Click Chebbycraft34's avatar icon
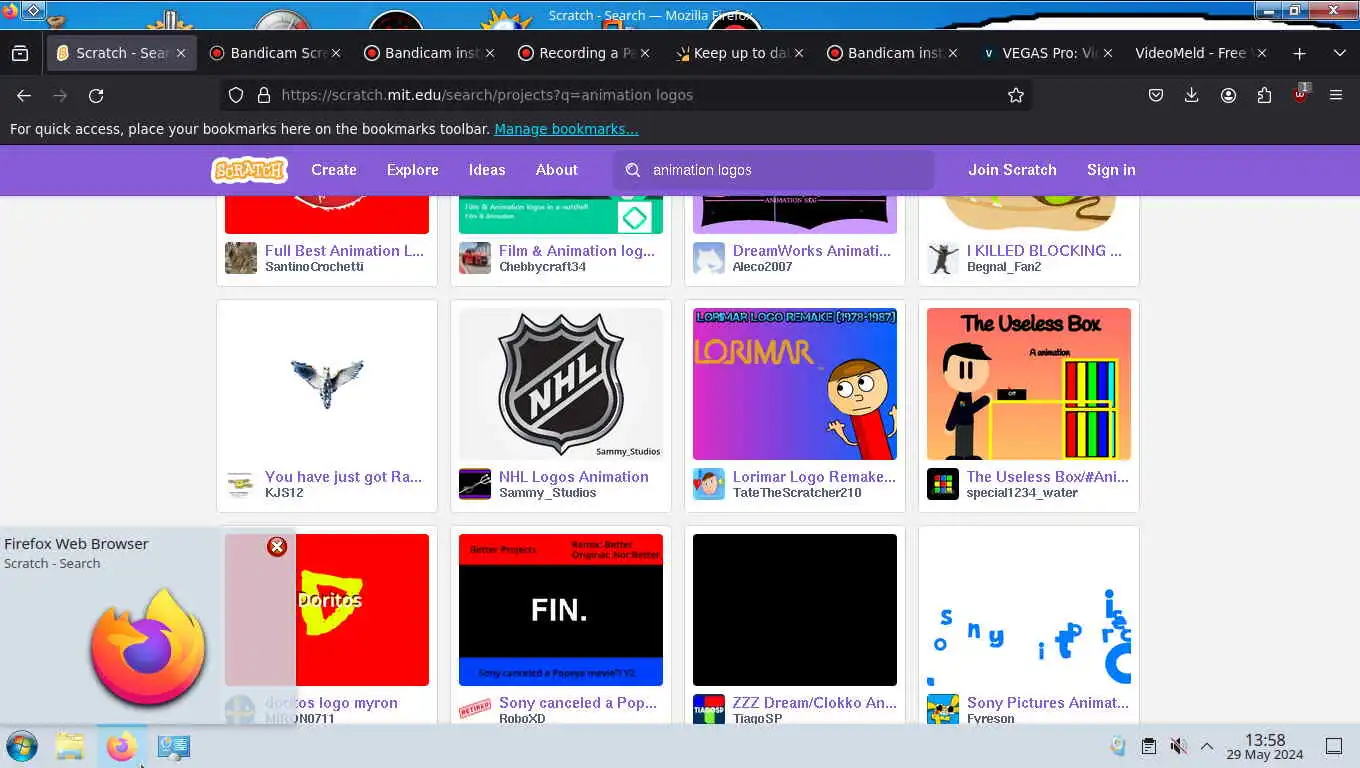Screen dimensions: 1360x768 [475, 258]
